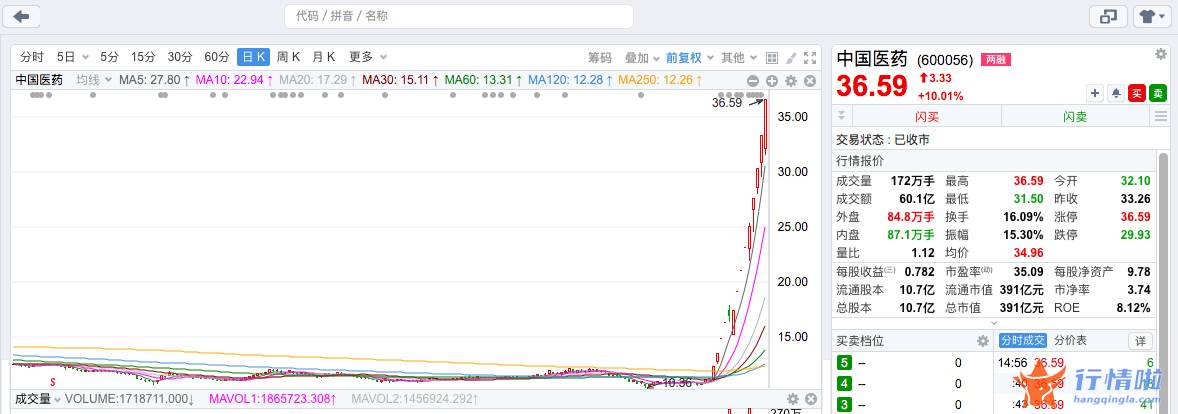Set a price alert with bell icon
The width and height of the screenshot is (1178, 414).
point(1116,93)
